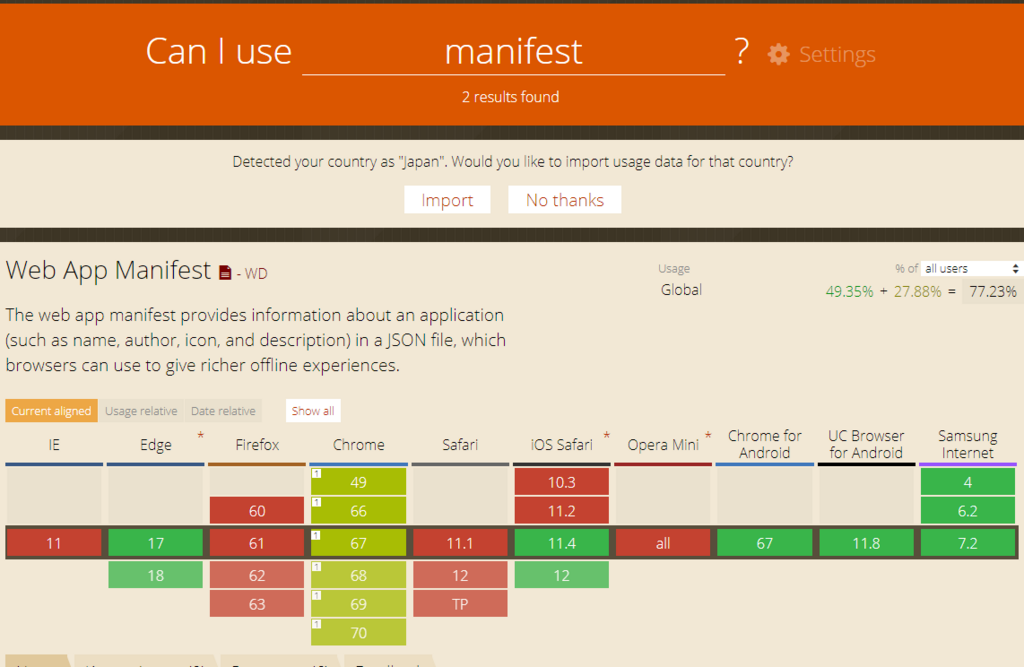
Task: Click the Samsung Internet column header
Action: coord(968,444)
